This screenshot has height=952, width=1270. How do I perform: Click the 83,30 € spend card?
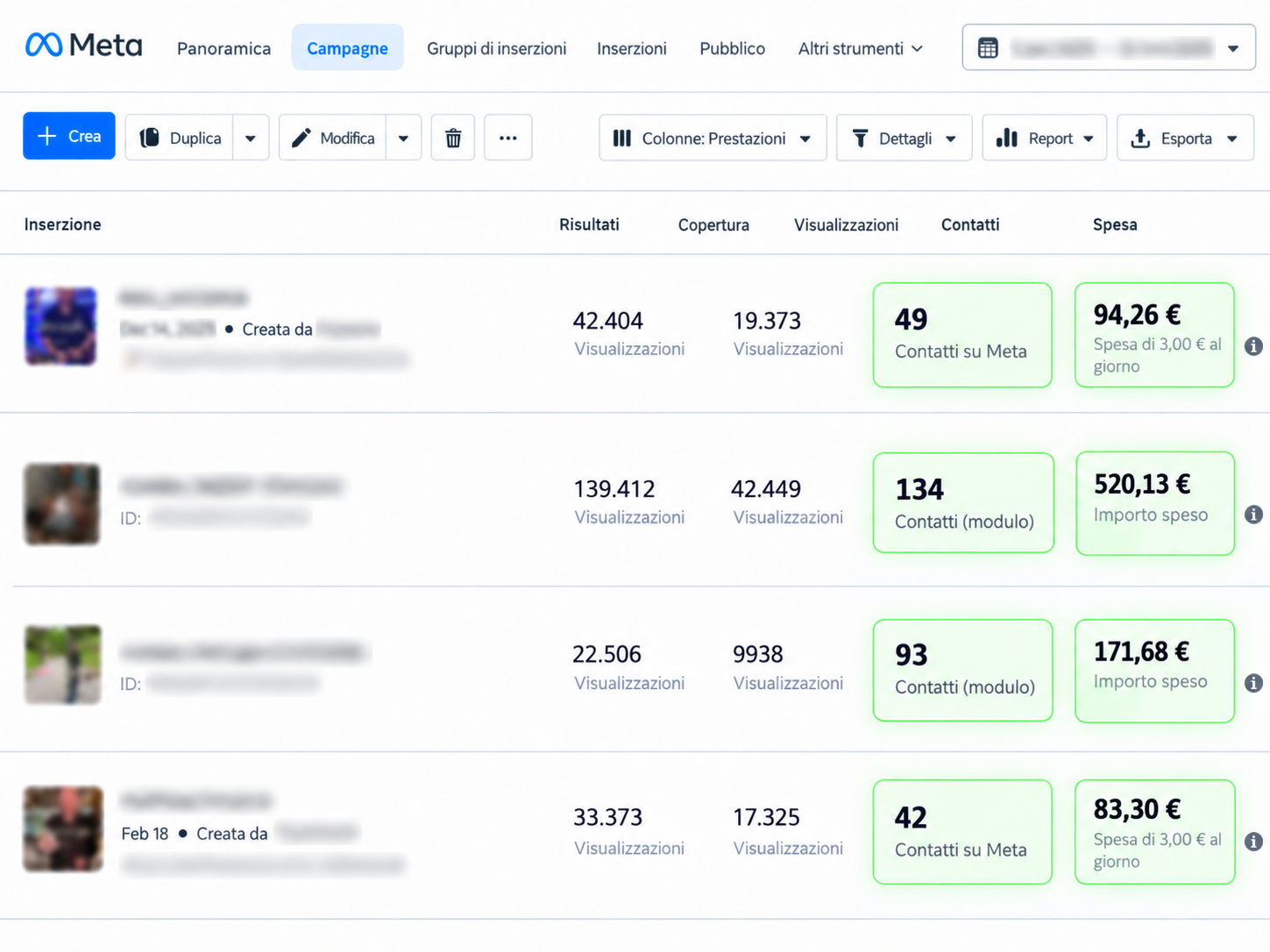(1155, 832)
